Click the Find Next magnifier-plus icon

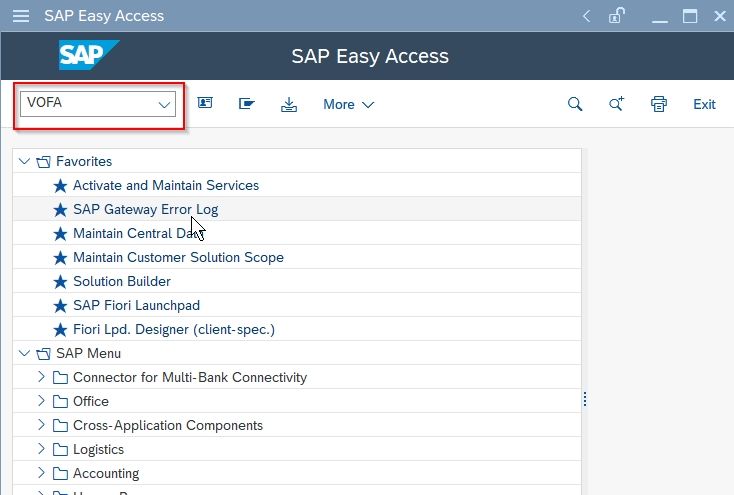pos(616,103)
